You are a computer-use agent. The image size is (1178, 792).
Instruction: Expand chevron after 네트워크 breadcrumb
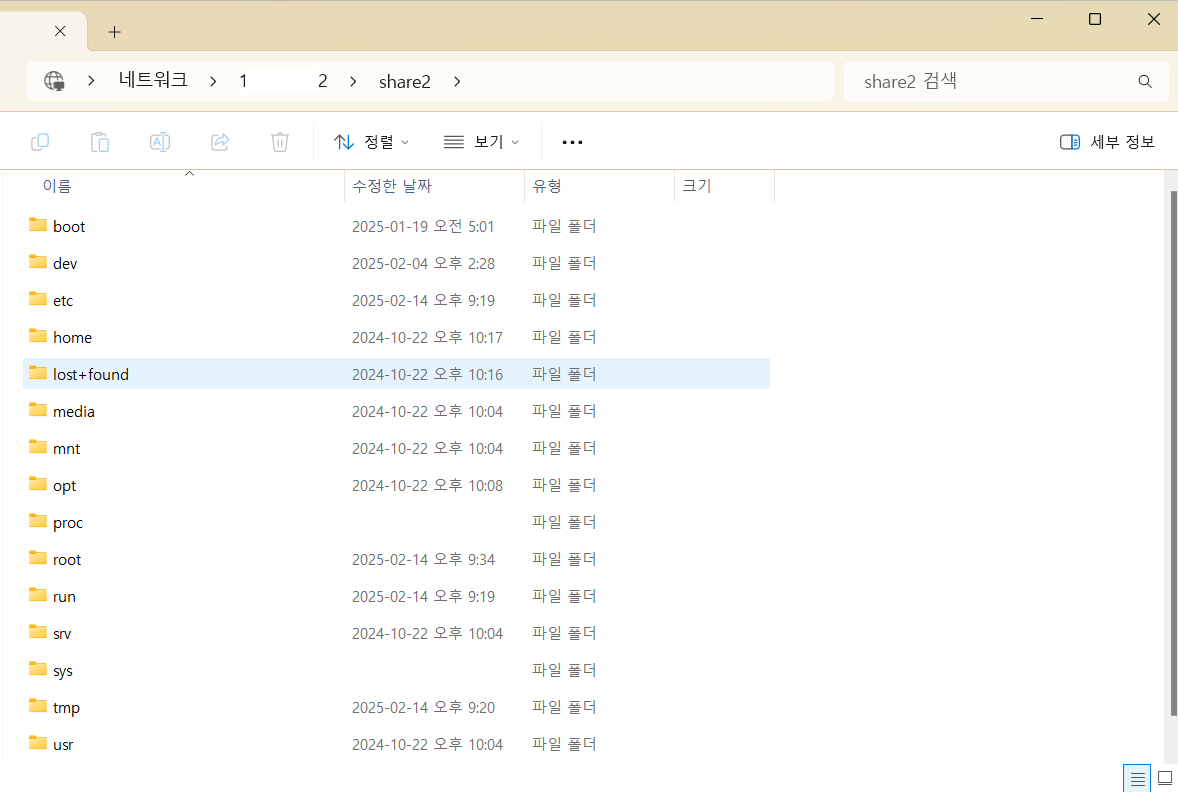213,81
